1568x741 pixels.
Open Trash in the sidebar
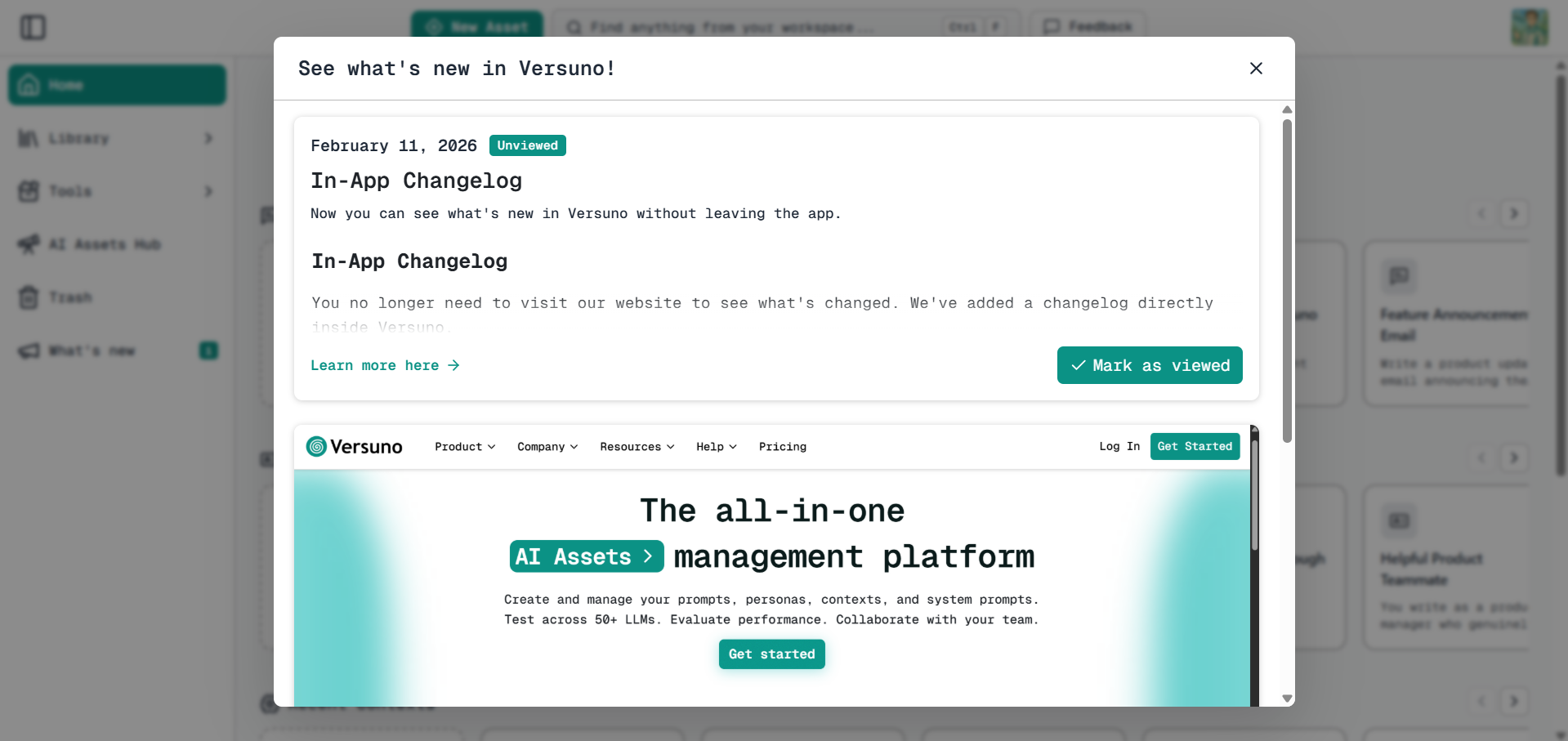click(117, 297)
